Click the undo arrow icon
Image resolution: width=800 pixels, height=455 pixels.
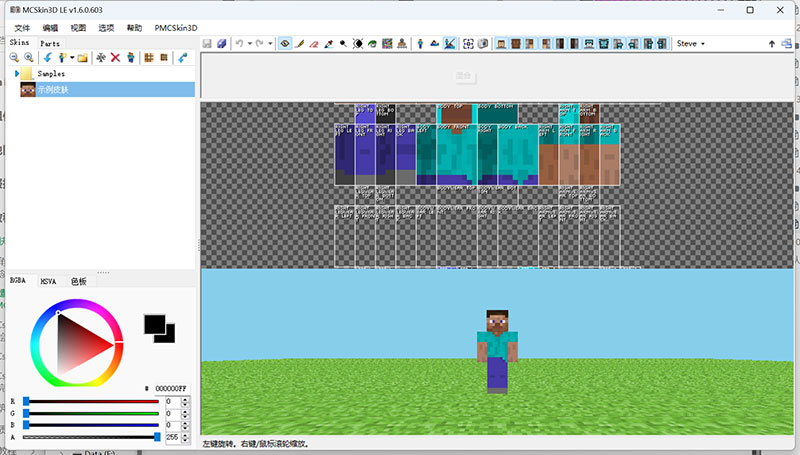[x=241, y=44]
